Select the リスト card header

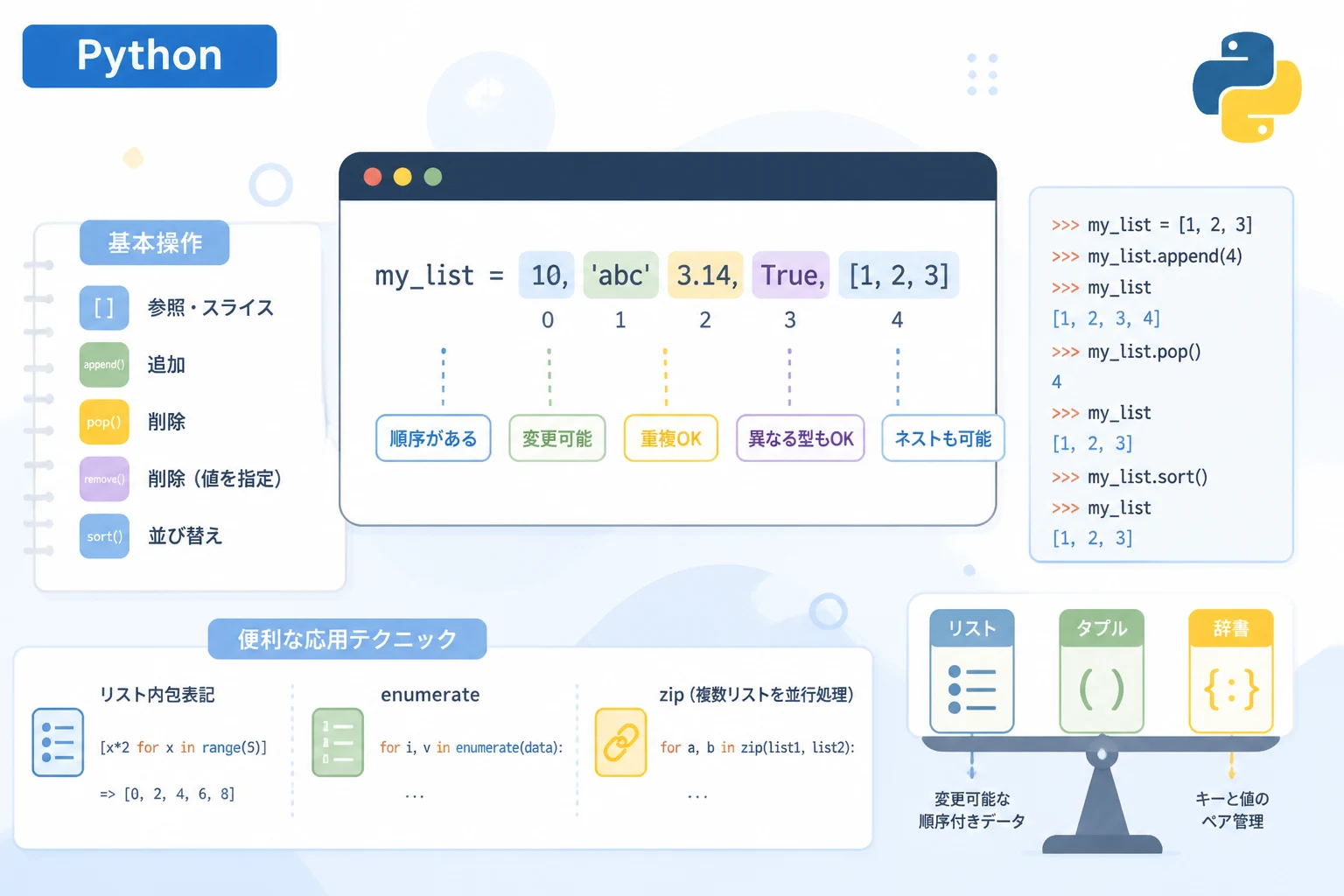point(972,628)
